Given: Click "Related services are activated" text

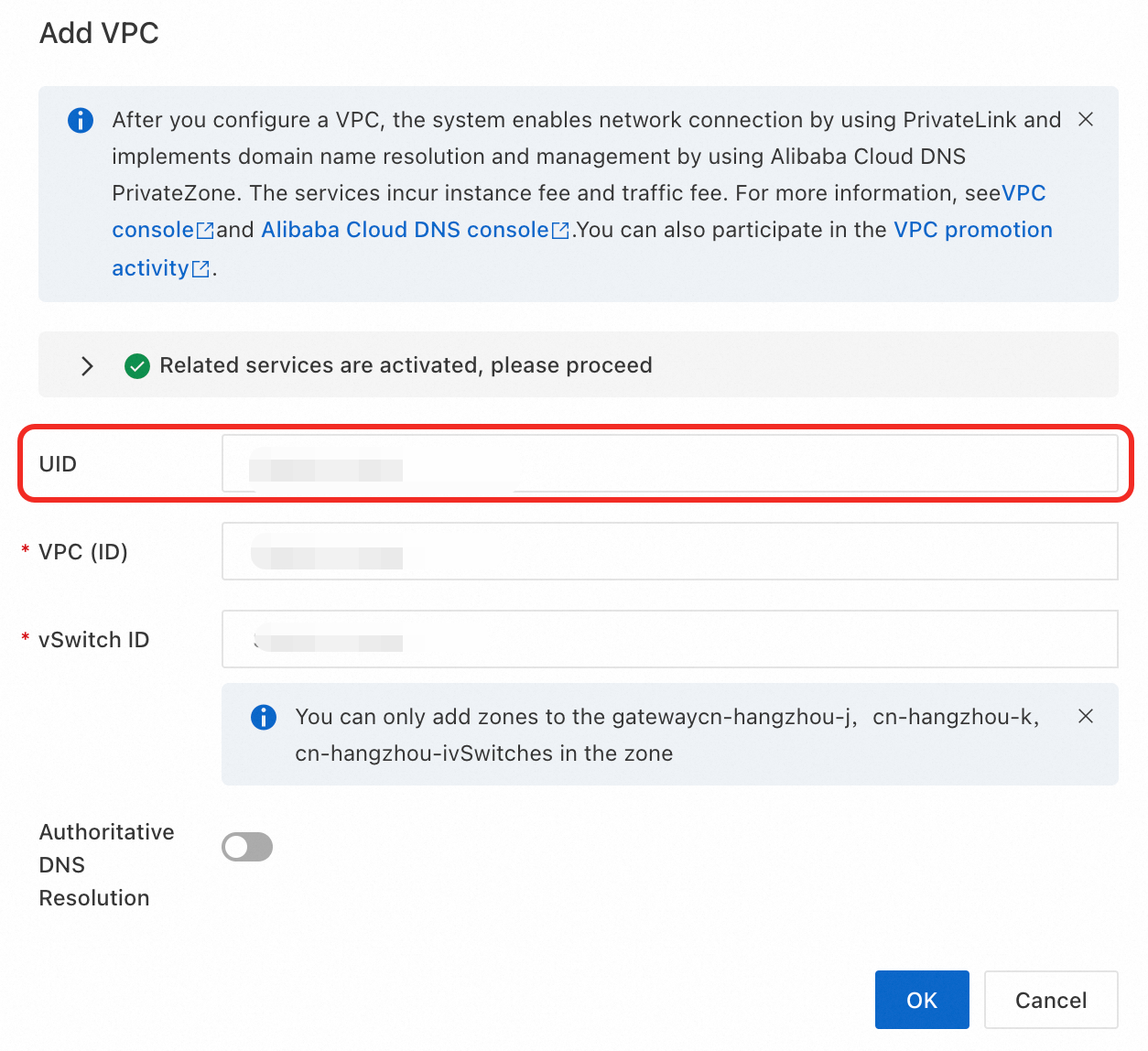Looking at the screenshot, I should coord(406,365).
